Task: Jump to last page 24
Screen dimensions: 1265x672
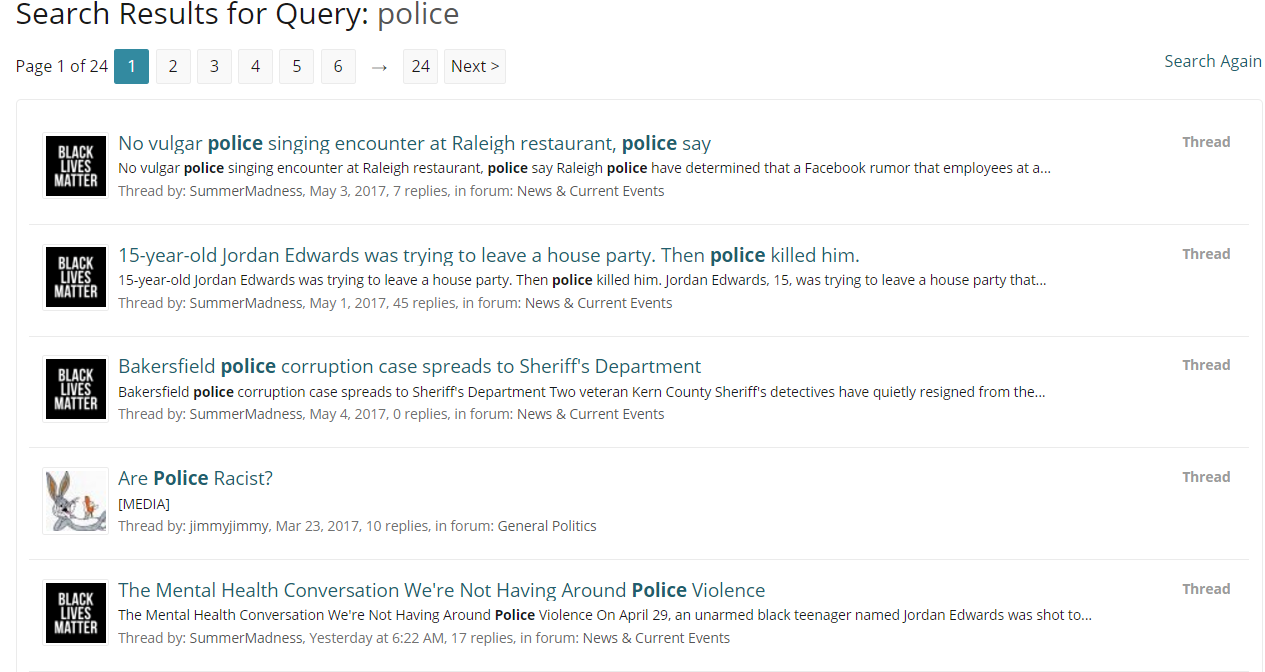Action: [420, 66]
